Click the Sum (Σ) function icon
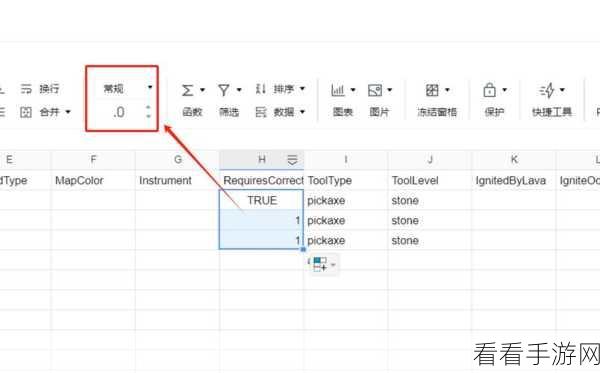This screenshot has height=373, width=600. pyautogui.click(x=188, y=90)
